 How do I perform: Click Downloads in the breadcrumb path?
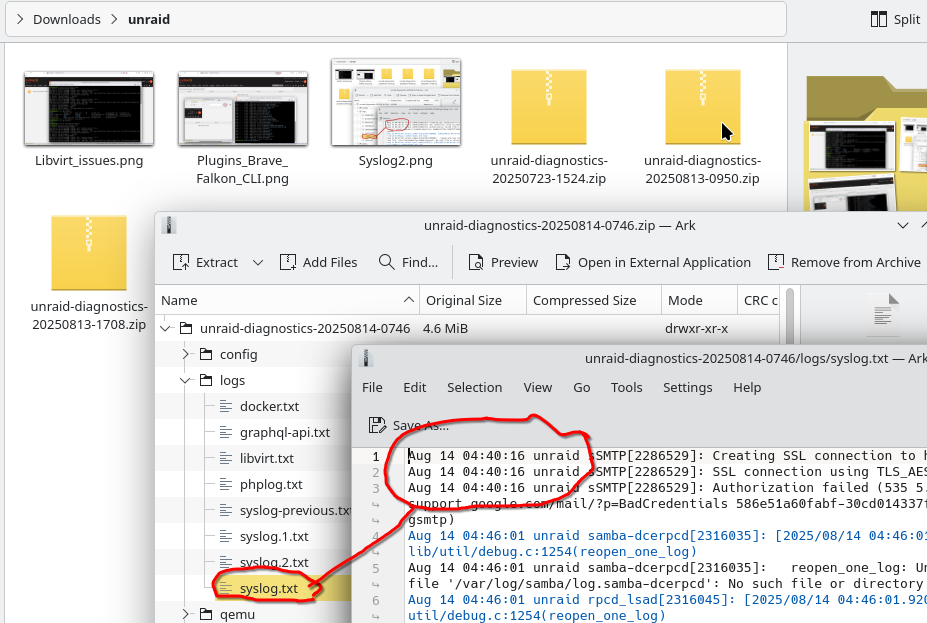67,20
